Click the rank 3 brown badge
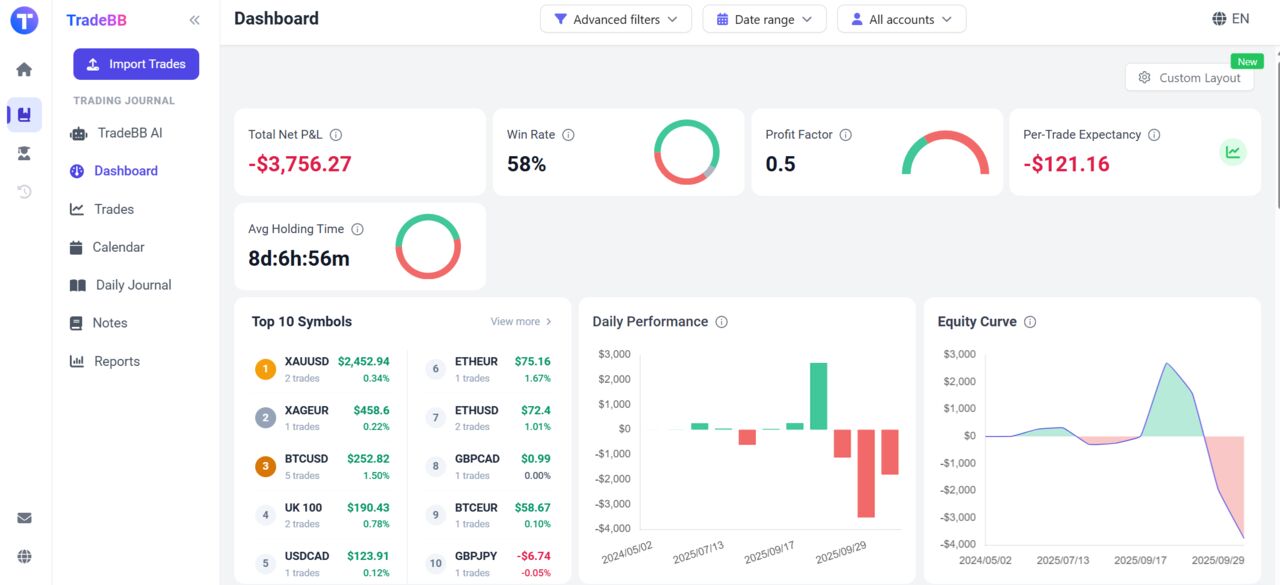1280x585 pixels. click(265, 467)
